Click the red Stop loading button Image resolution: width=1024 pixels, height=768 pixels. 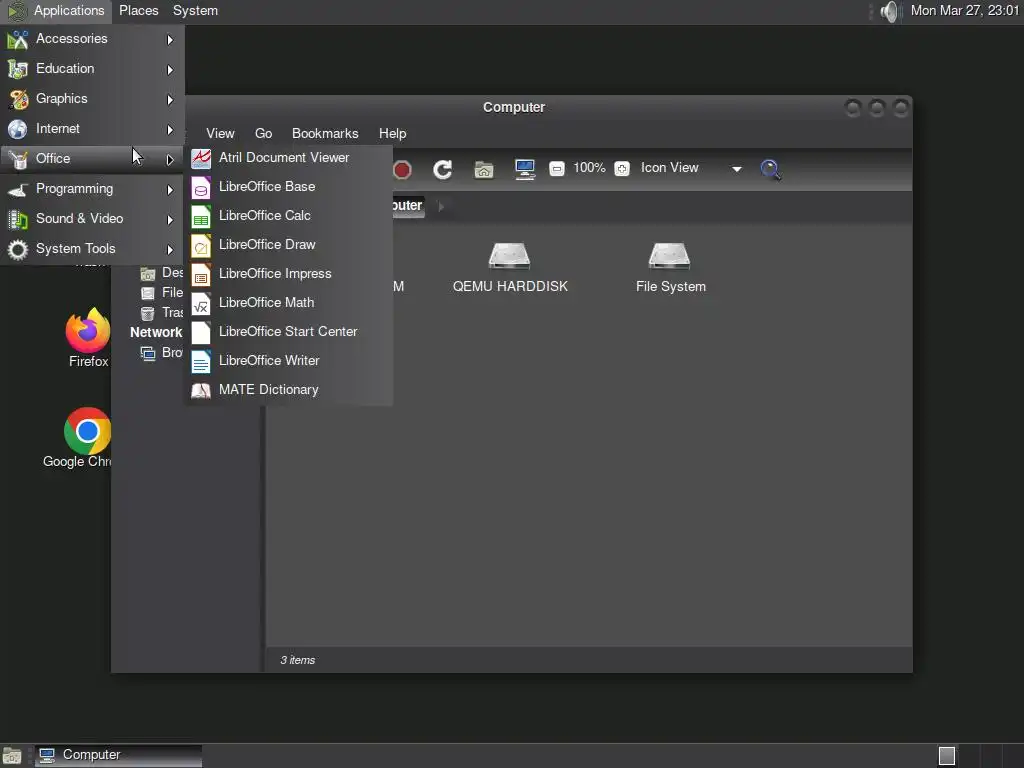(x=402, y=170)
